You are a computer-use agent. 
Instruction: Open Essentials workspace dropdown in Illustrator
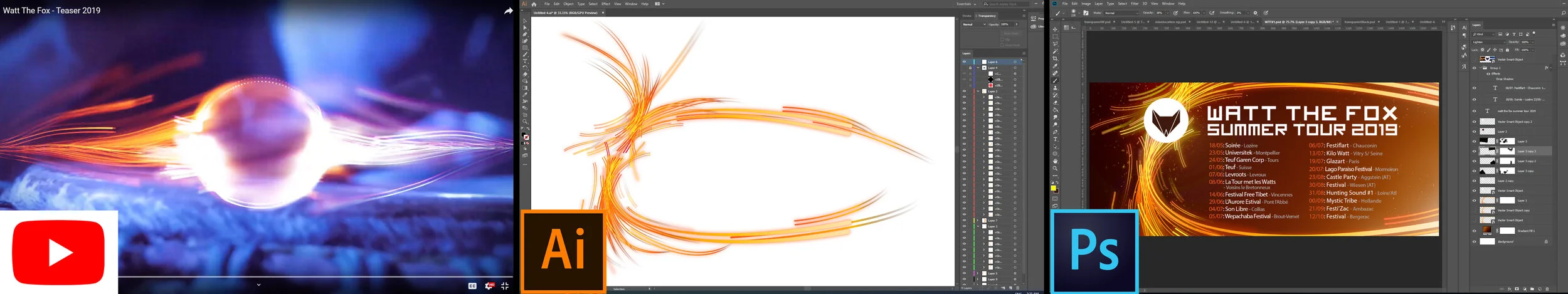point(967,4)
